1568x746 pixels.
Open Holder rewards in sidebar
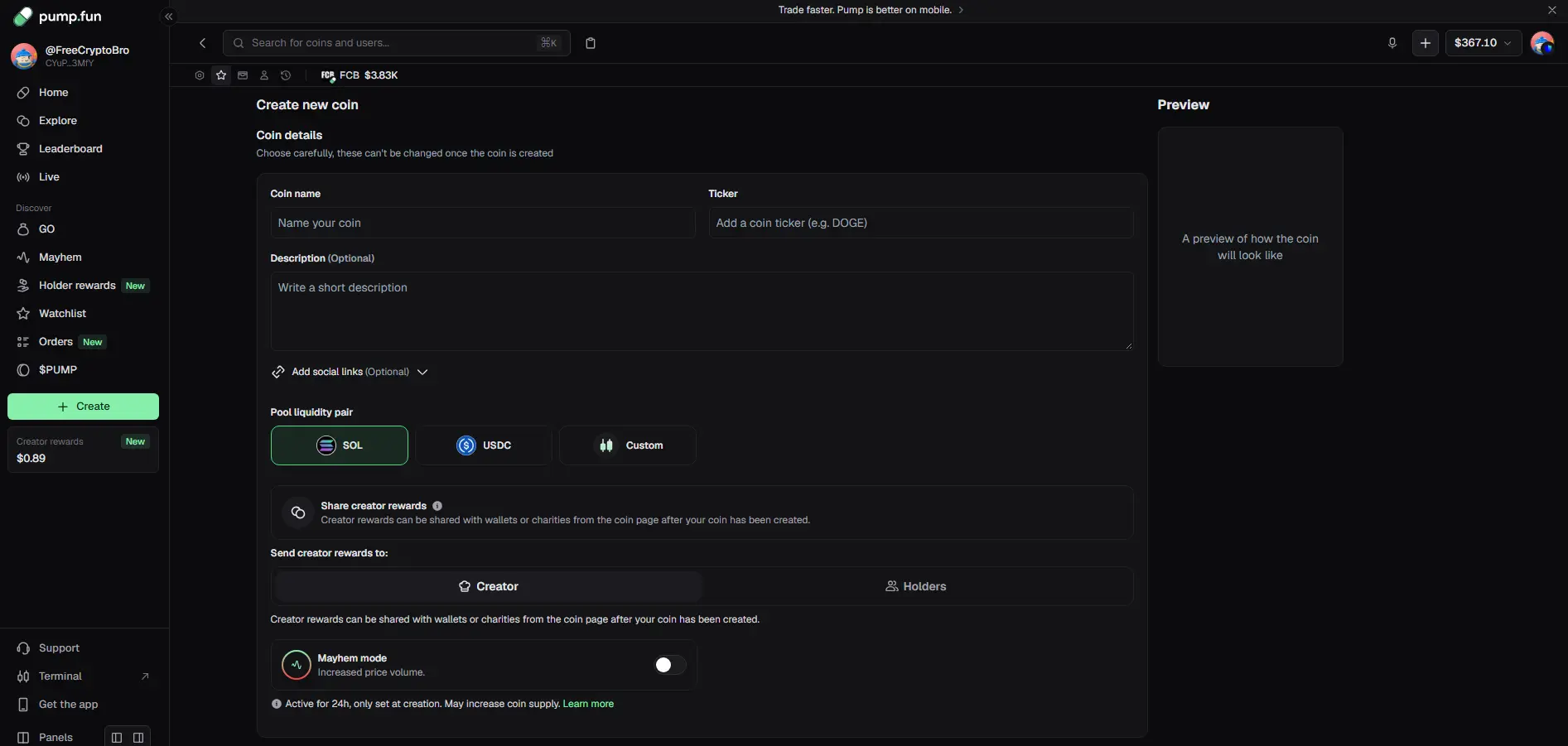pos(84,286)
